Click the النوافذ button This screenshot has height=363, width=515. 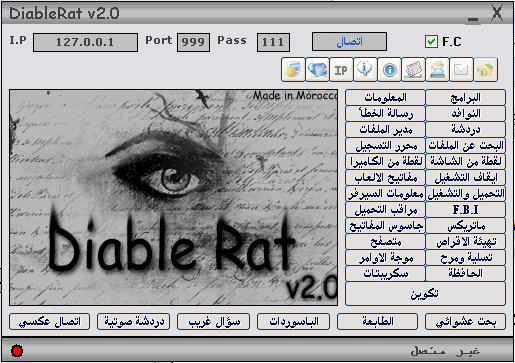[466, 113]
